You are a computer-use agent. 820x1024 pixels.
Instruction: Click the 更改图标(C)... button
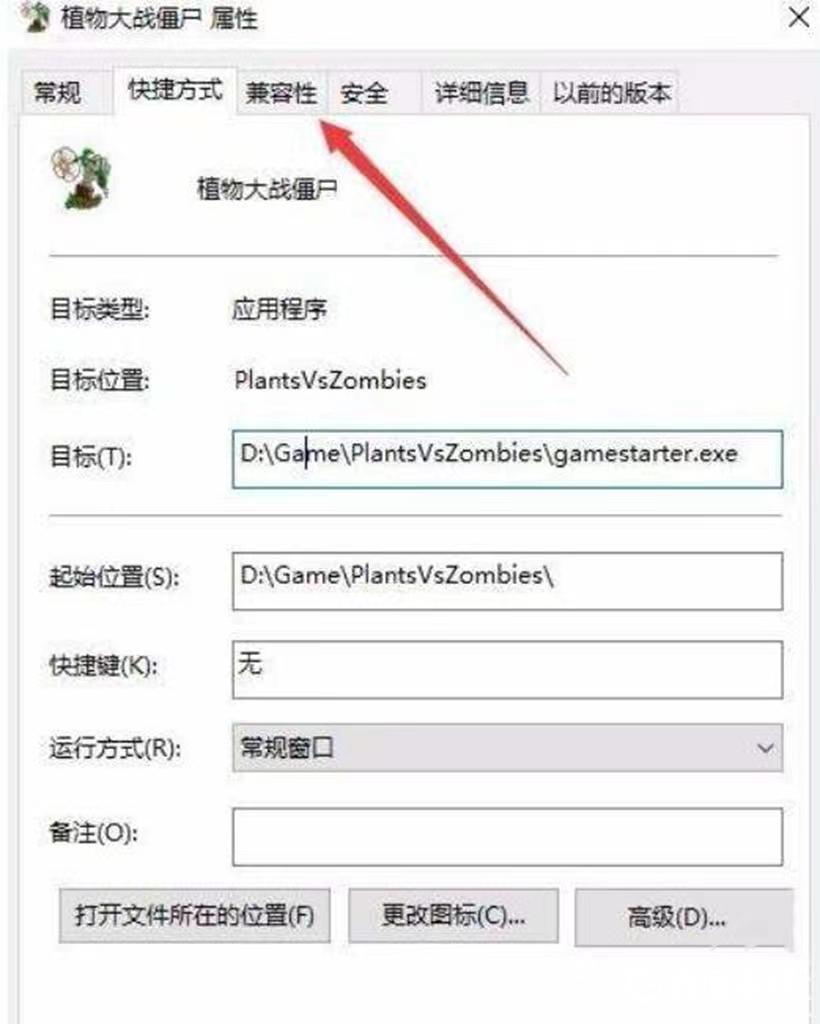point(453,916)
